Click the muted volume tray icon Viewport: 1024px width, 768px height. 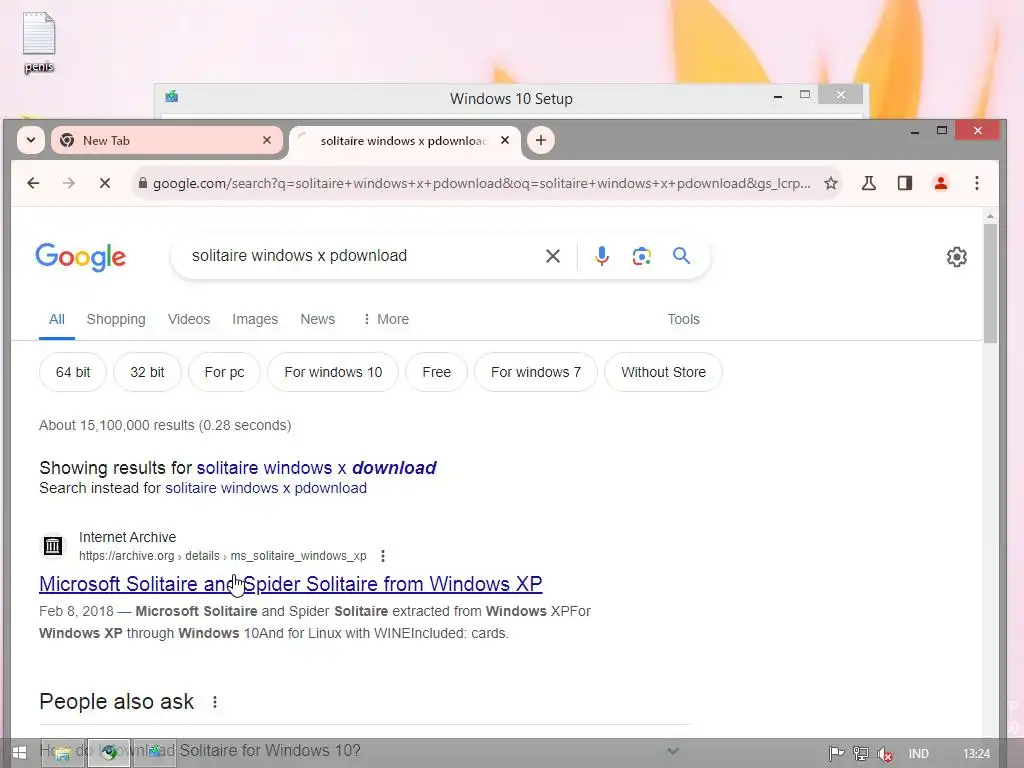885,754
